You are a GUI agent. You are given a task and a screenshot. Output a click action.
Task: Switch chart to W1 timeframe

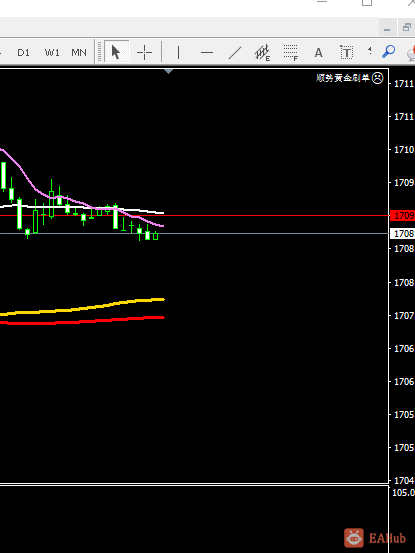(52, 53)
